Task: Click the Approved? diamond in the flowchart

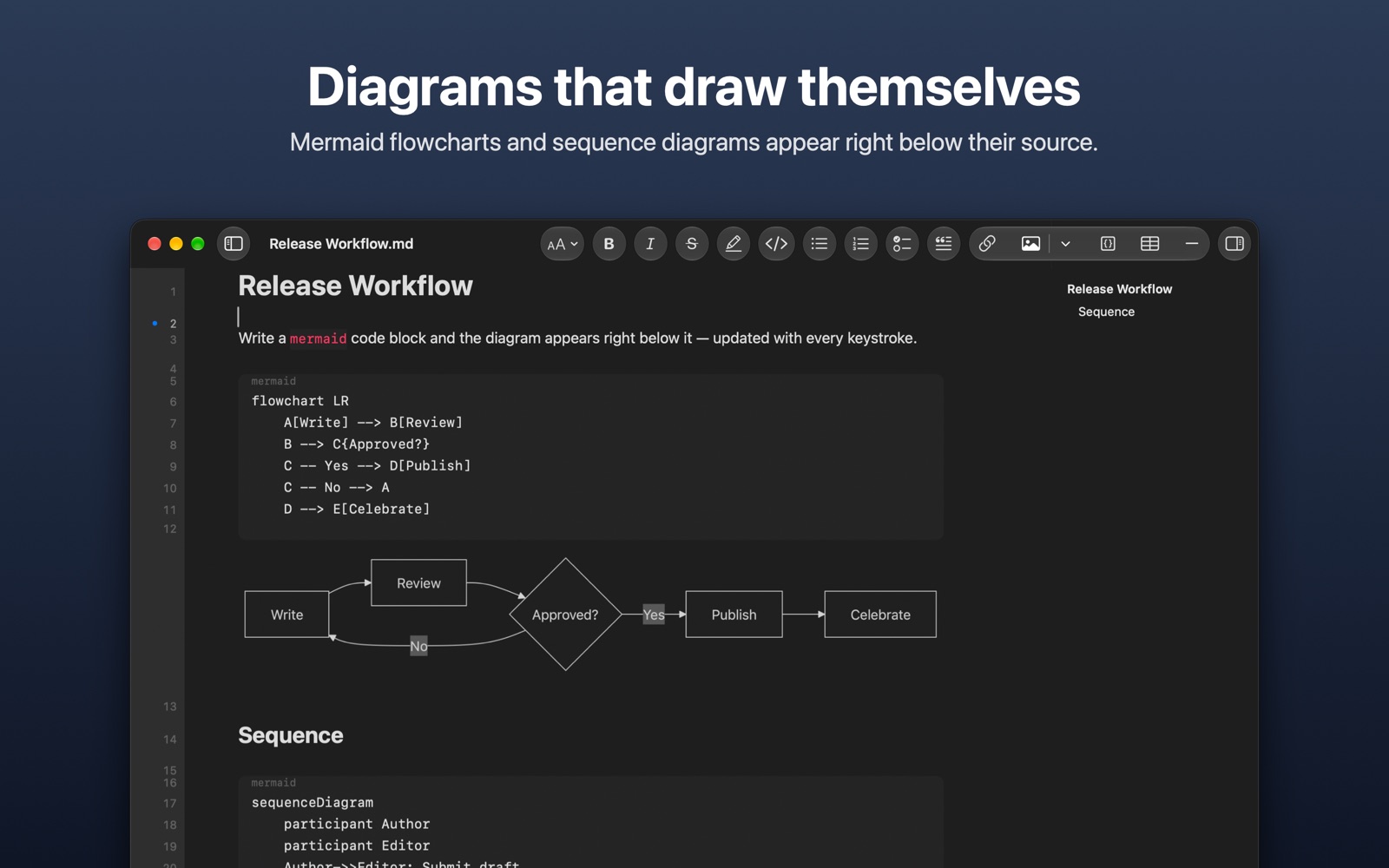Action: point(565,615)
